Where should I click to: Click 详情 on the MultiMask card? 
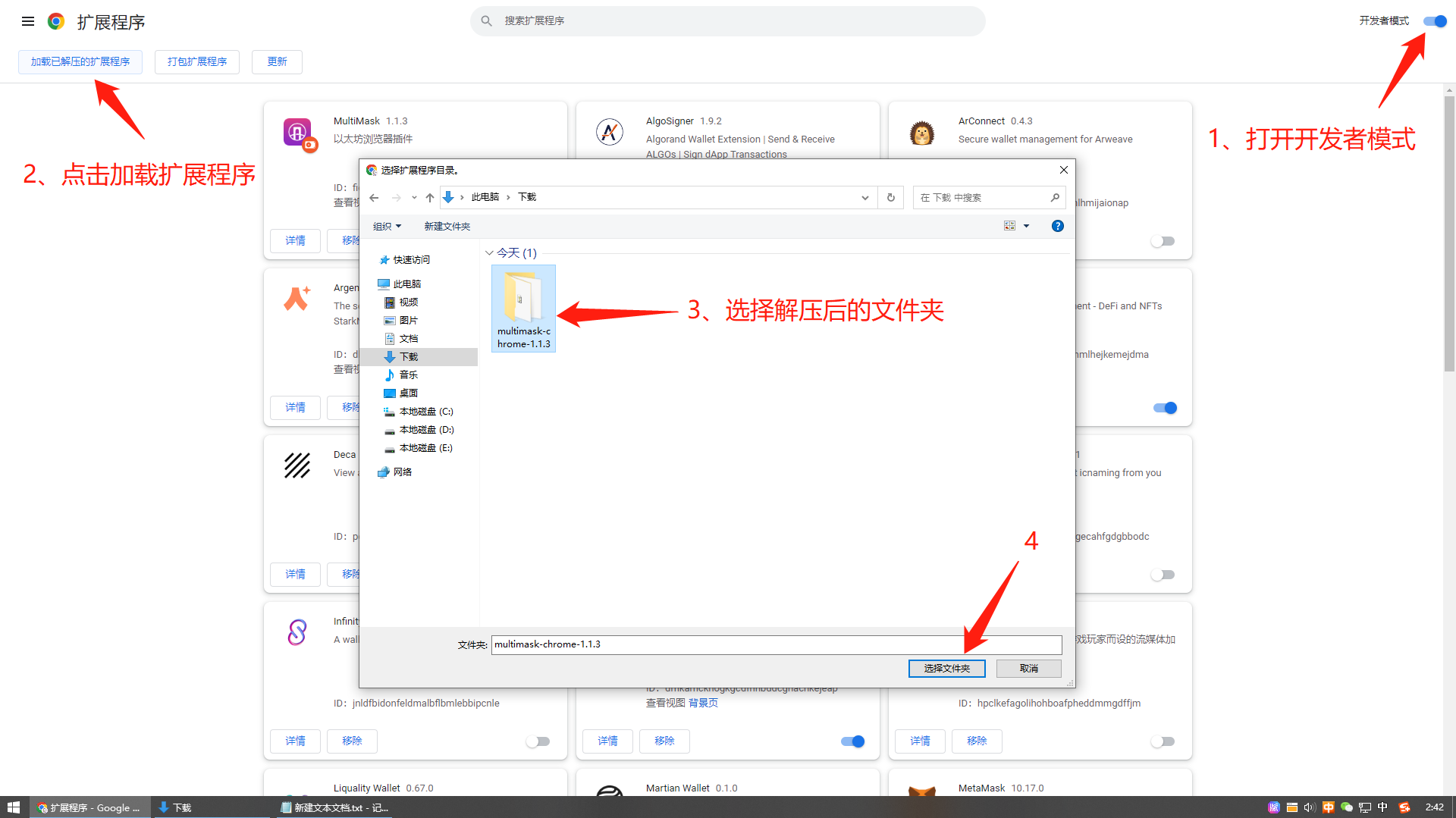coord(296,241)
